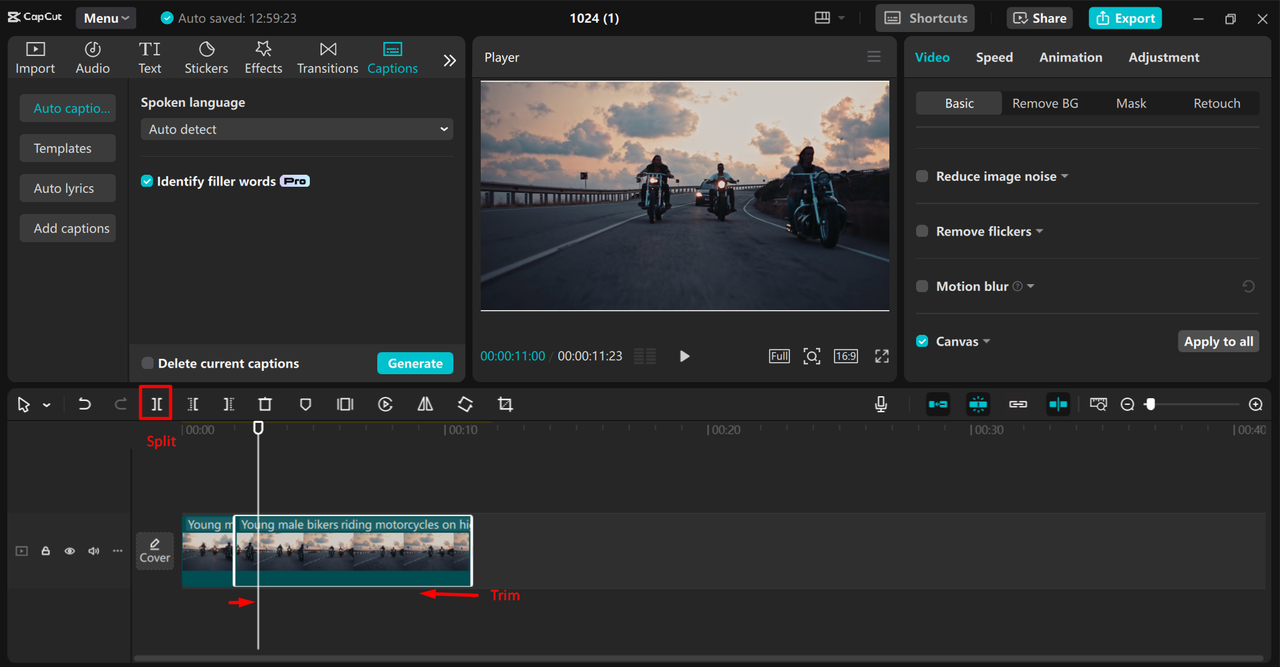
Task: Expand the Reduce image noise arrow
Action: [1065, 176]
